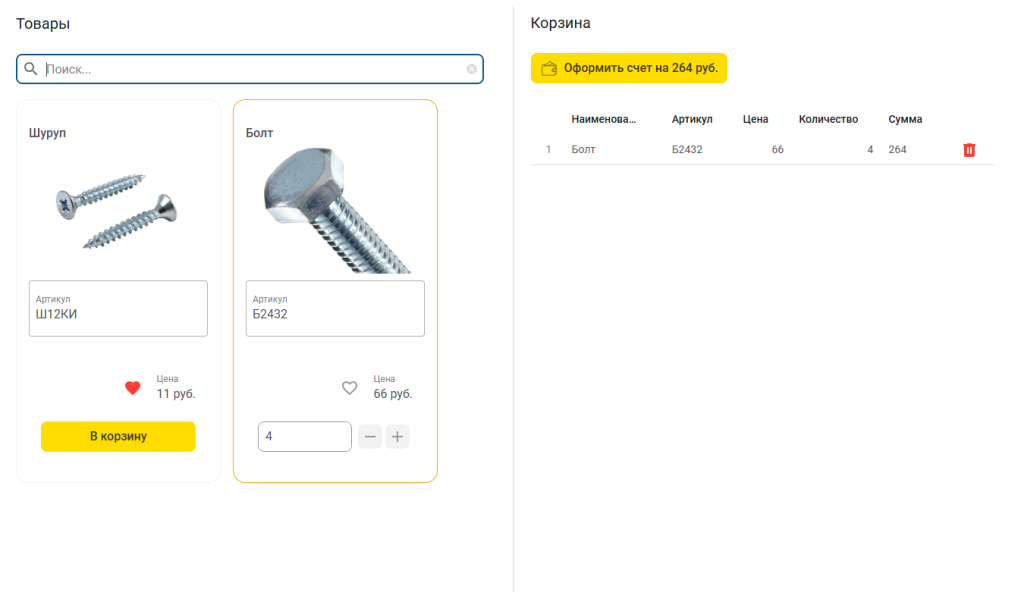Click the Шуруп Артикул field Ш12КИ
The height and width of the screenshot is (592, 1024).
(x=118, y=308)
